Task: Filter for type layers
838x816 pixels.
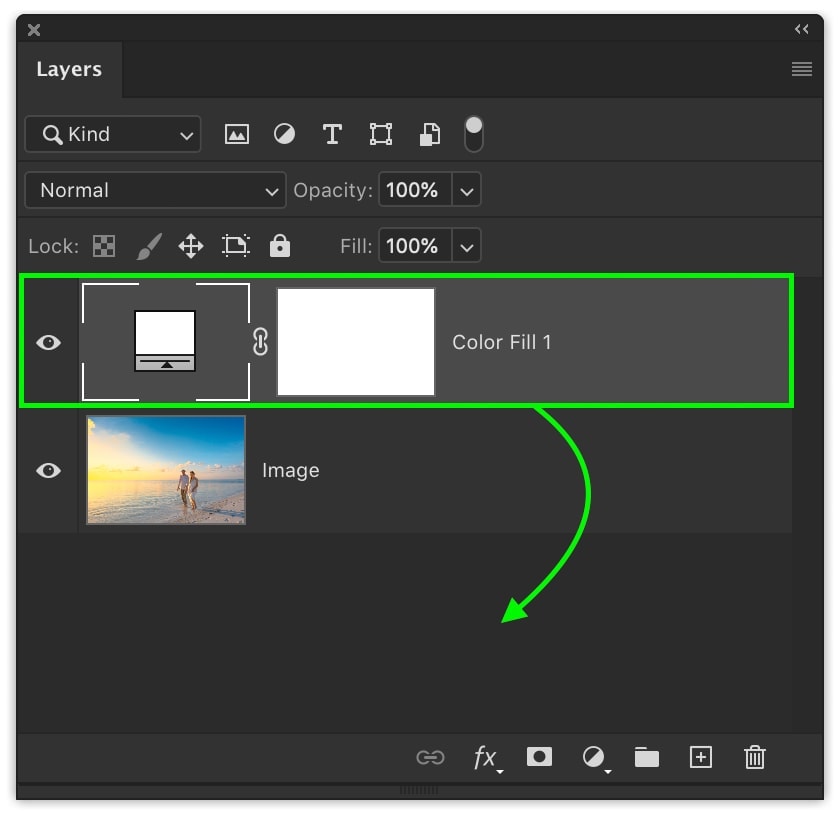Action: click(332, 134)
